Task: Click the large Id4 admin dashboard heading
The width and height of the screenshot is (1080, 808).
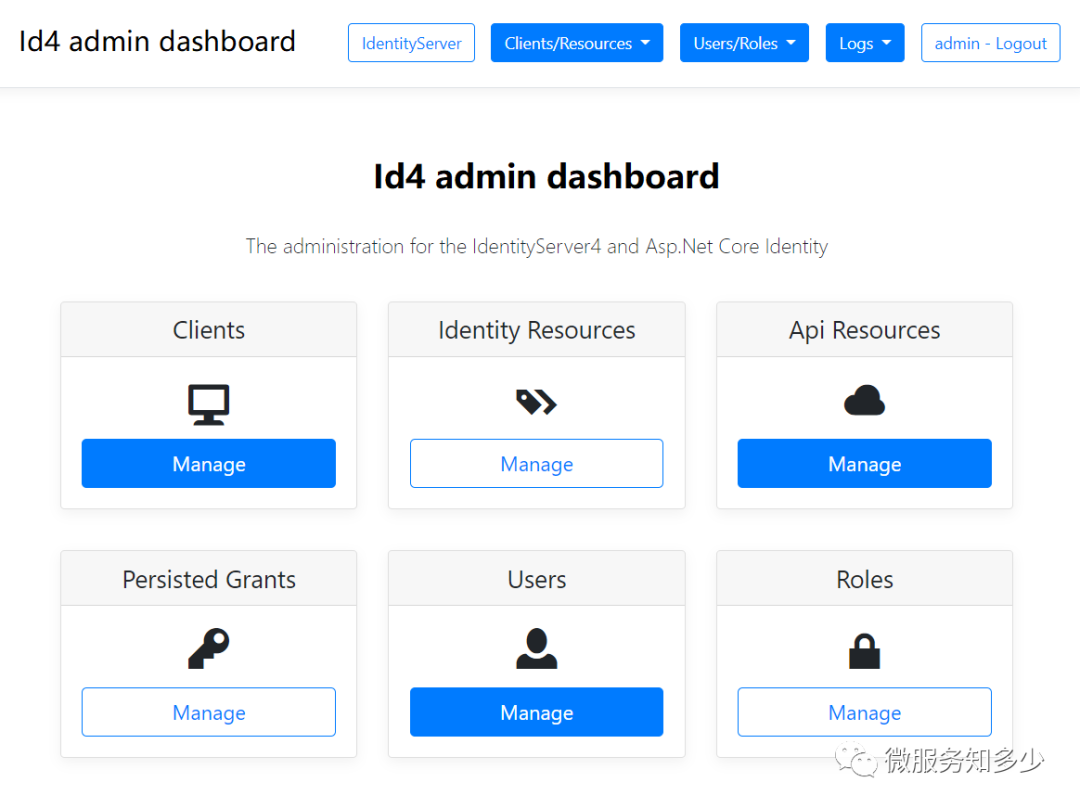Action: click(546, 176)
